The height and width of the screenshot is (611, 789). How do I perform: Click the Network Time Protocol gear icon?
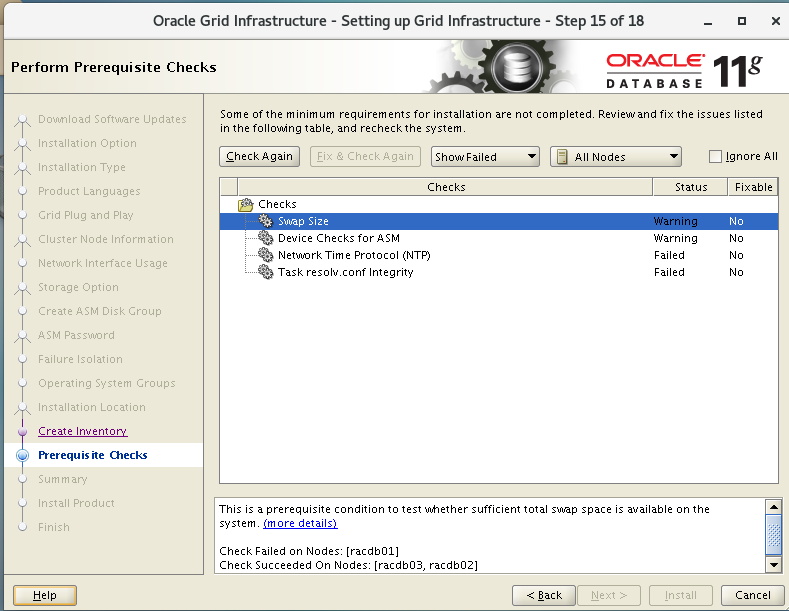pyautogui.click(x=265, y=255)
